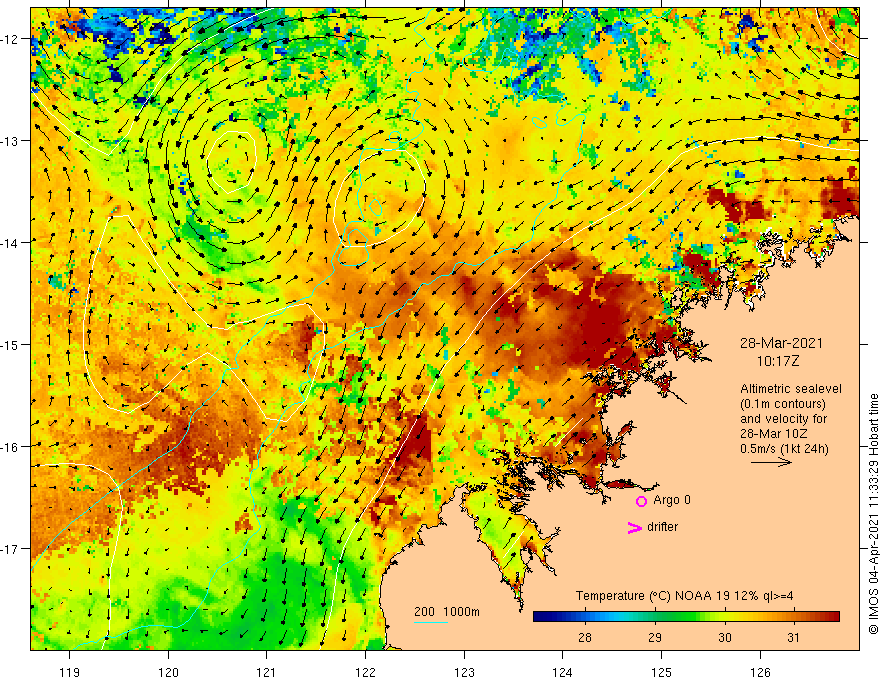880x680 pixels.
Task: Click '0.5m/s (1kt 24h)' scale text
Action: (784, 449)
